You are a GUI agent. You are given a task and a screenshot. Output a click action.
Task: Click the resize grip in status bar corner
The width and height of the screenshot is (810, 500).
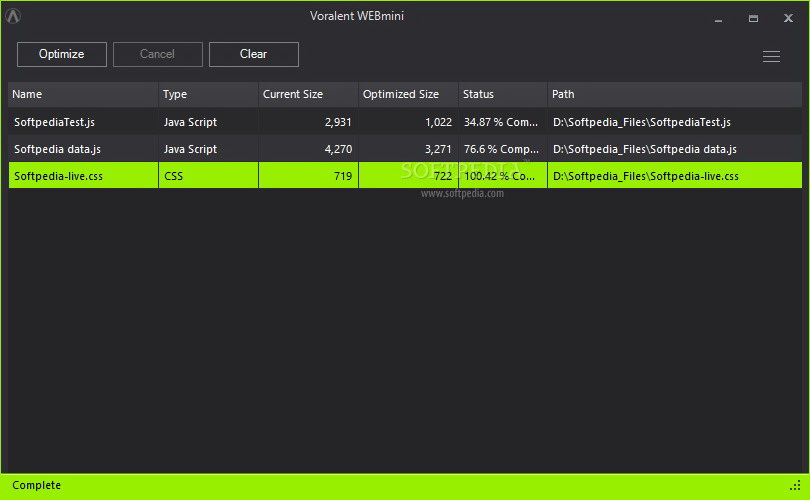(x=795, y=485)
